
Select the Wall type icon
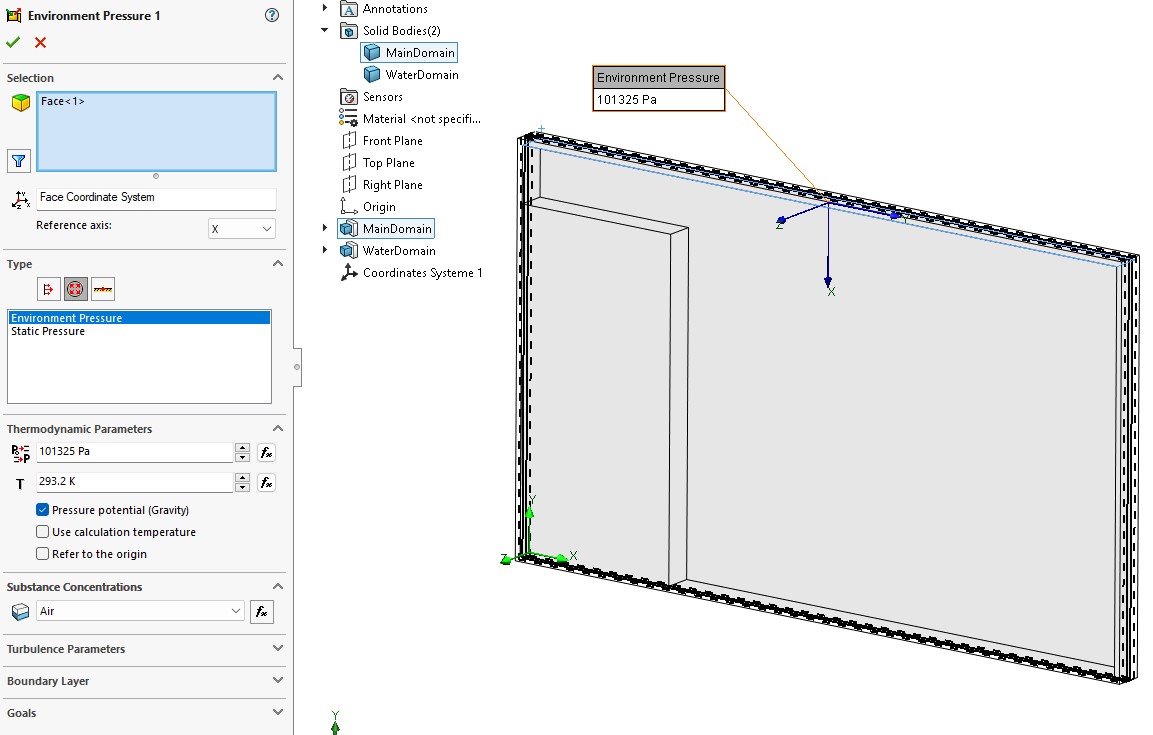pyautogui.click(x=102, y=289)
